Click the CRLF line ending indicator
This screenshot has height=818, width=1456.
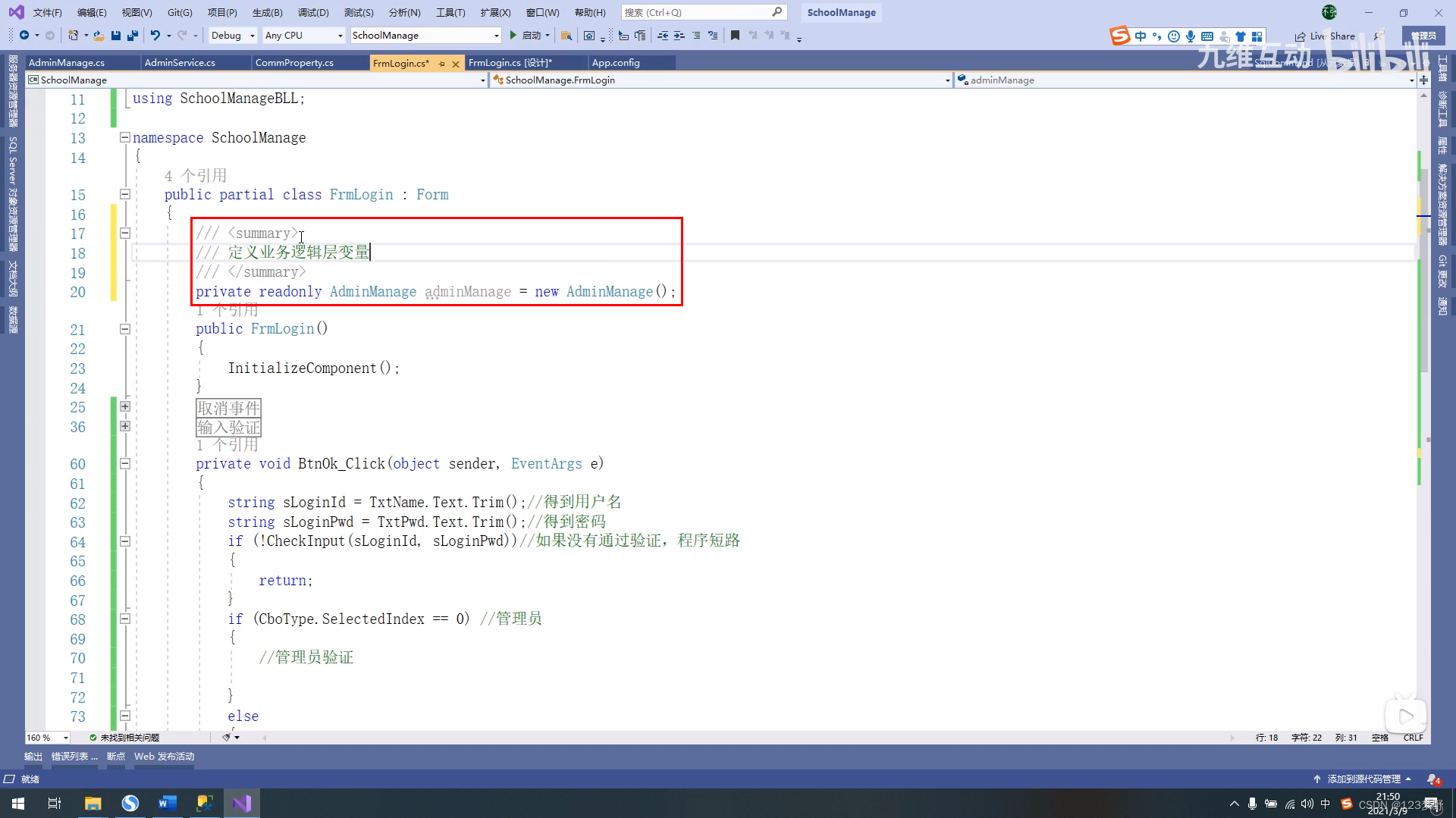tap(1413, 738)
